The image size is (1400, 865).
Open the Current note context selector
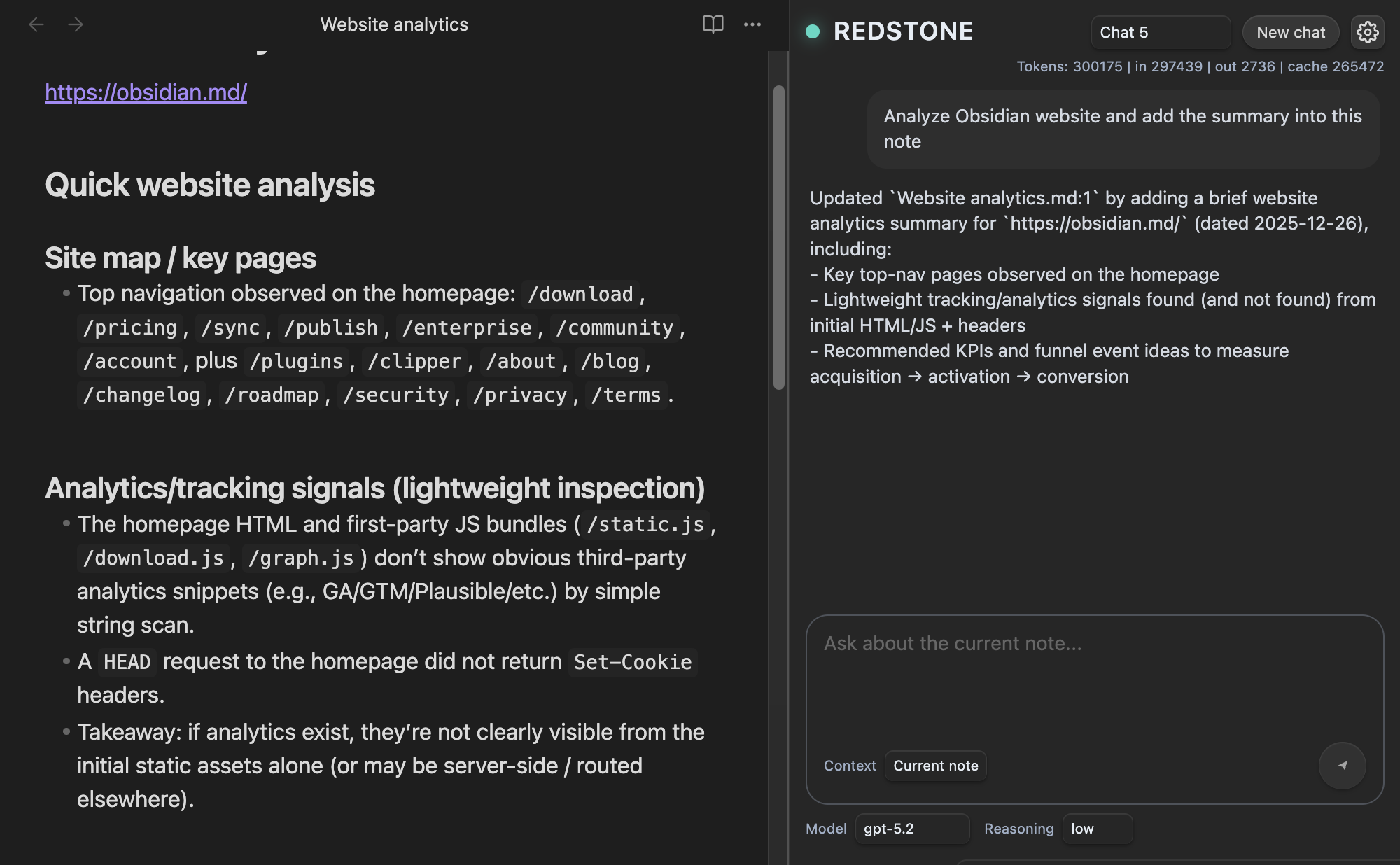tap(935, 766)
